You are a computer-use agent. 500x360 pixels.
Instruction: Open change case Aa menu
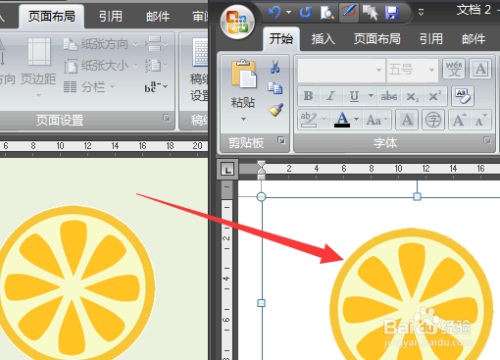pyautogui.click(x=377, y=120)
